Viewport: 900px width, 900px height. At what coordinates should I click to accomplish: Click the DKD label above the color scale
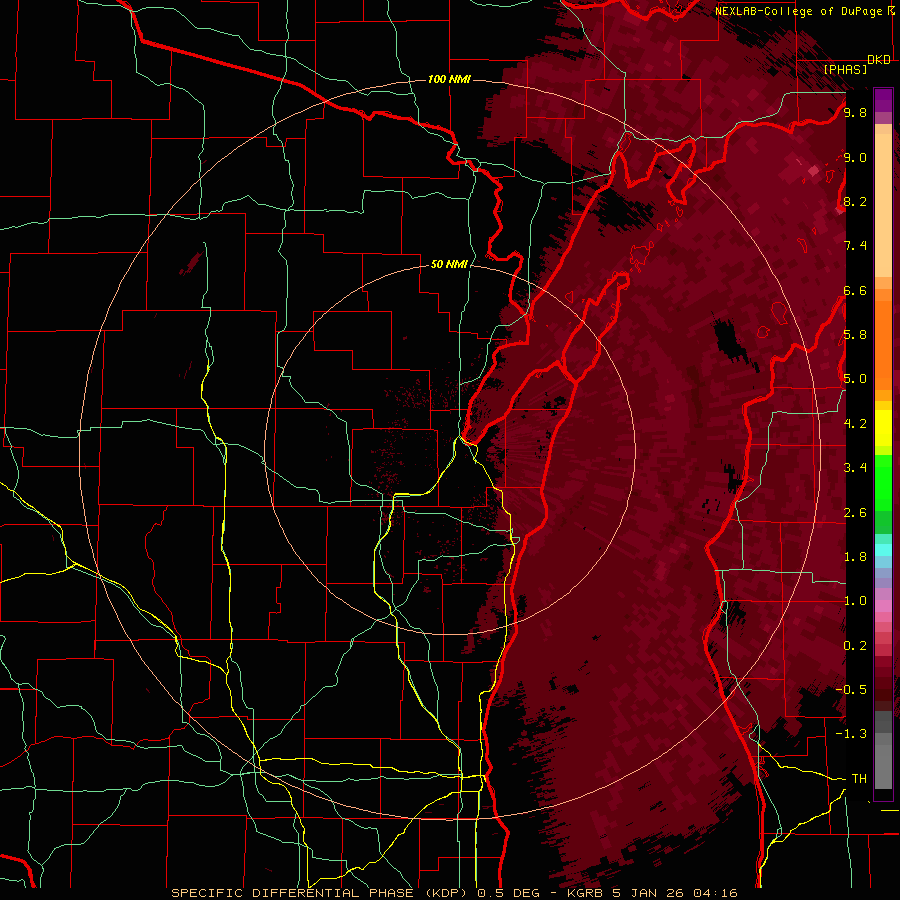pos(879,60)
